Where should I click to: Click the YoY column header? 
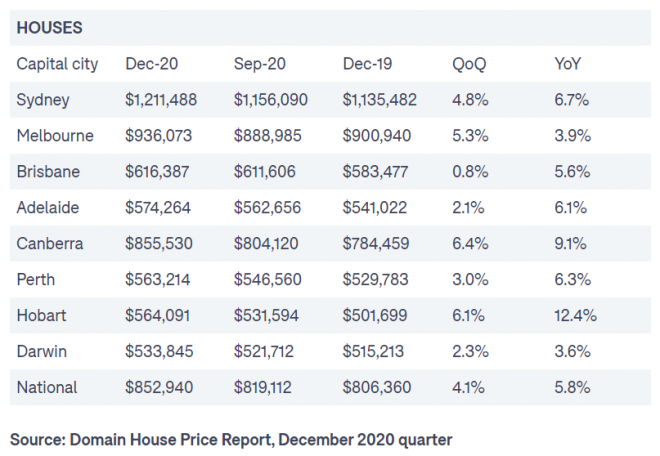(x=568, y=64)
